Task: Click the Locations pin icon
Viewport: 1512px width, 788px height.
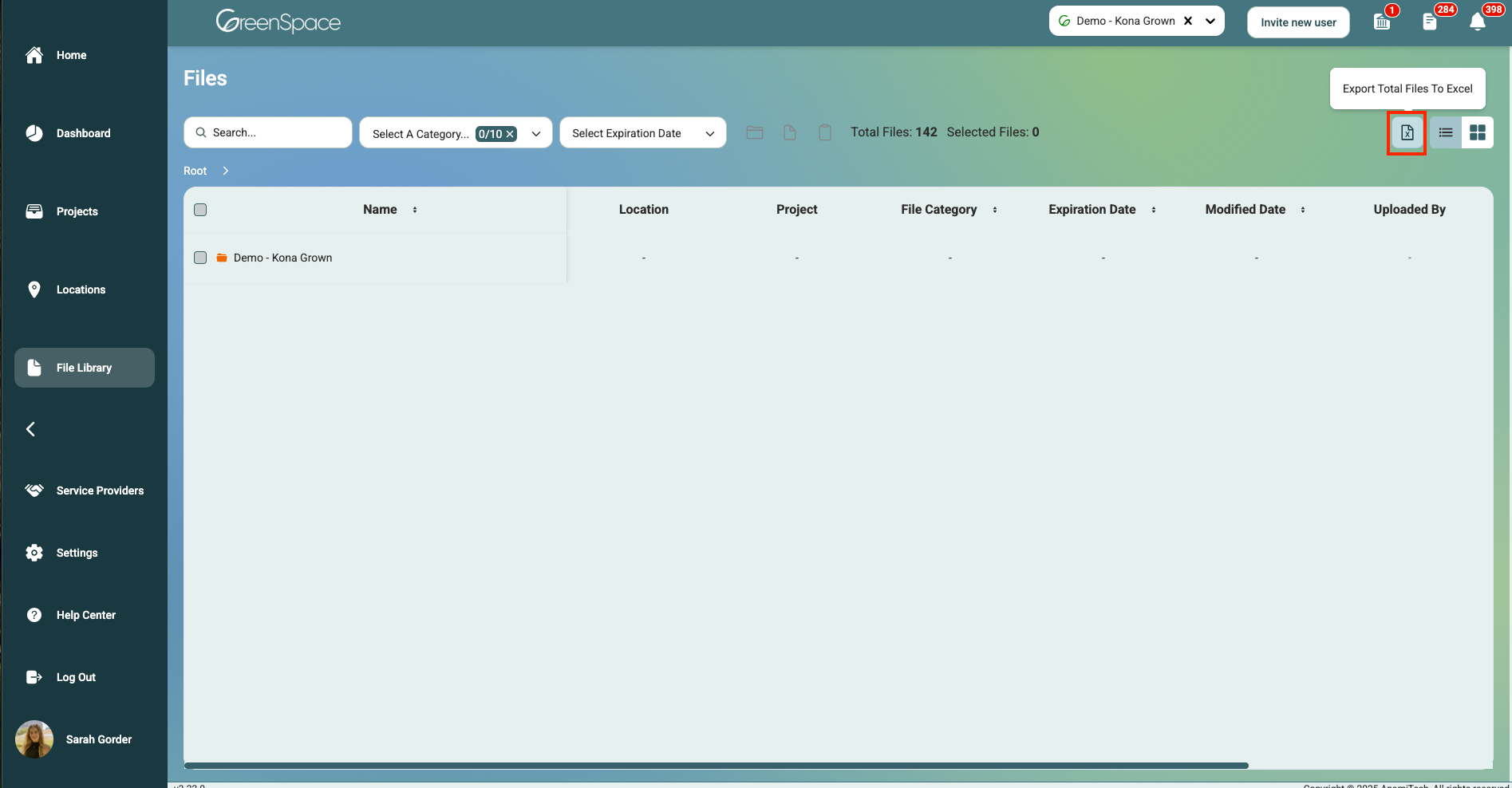Action: pos(34,290)
